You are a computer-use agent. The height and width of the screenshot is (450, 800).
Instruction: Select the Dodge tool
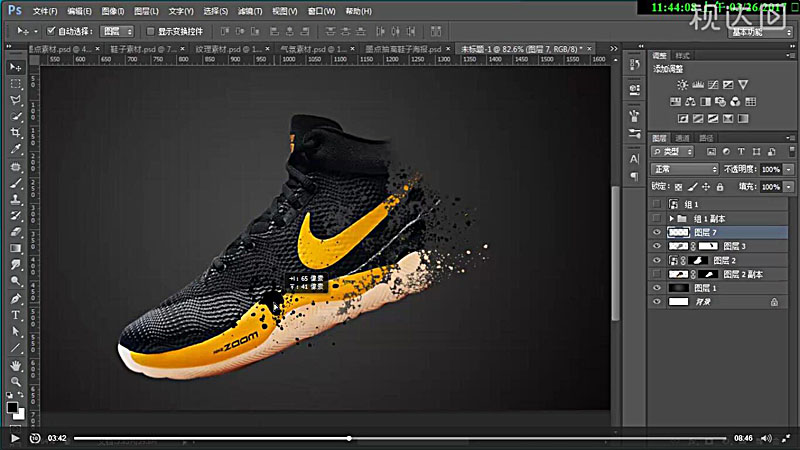point(16,281)
